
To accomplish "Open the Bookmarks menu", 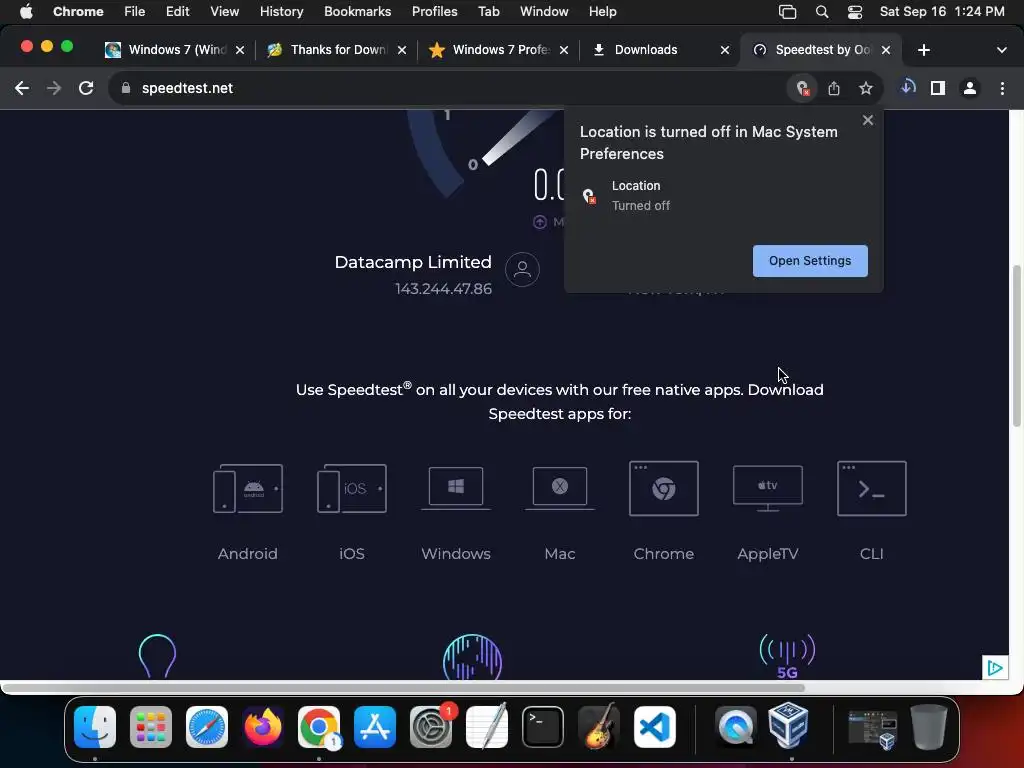I will coord(357,12).
